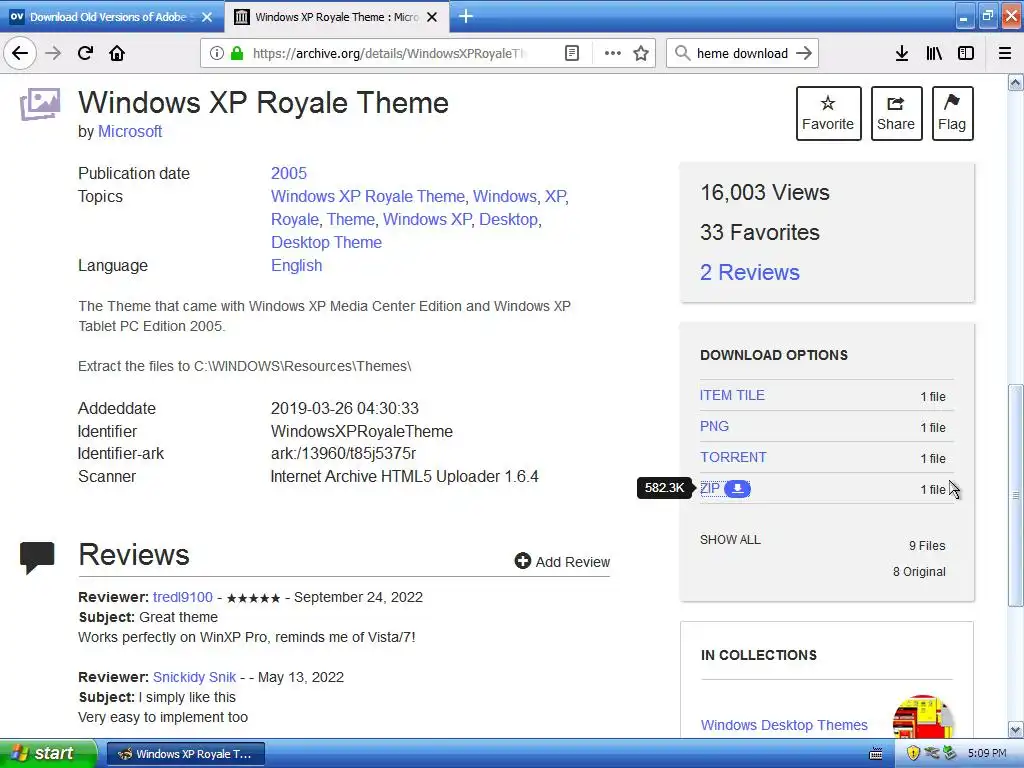Click the green secure connection padlock
Image resolution: width=1024 pixels, height=768 pixels.
click(237, 53)
